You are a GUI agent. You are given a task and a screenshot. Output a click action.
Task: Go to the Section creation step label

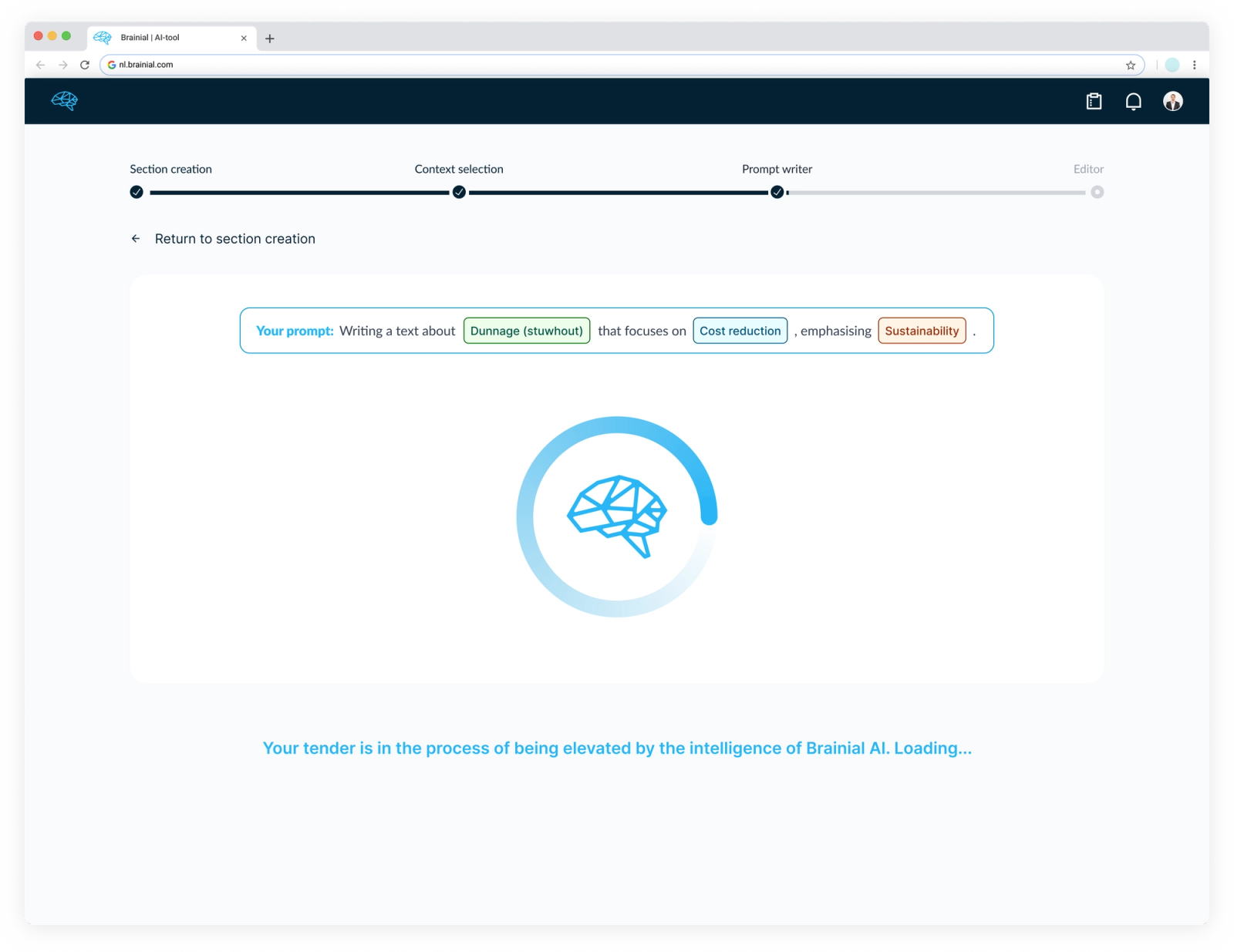click(170, 169)
